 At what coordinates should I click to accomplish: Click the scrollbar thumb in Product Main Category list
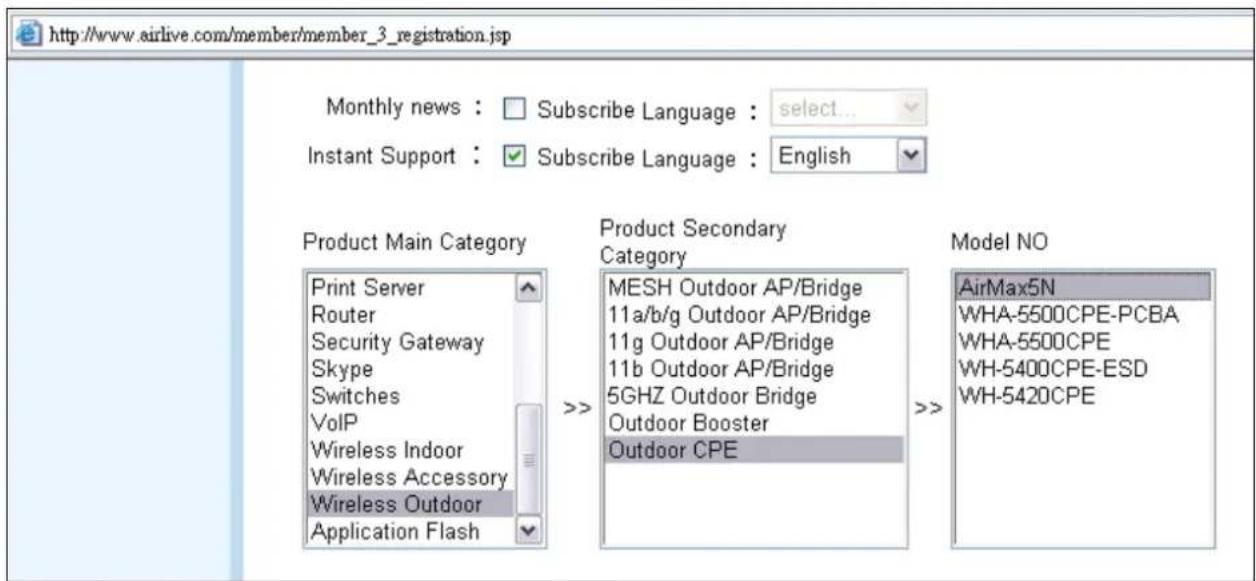click(x=527, y=460)
